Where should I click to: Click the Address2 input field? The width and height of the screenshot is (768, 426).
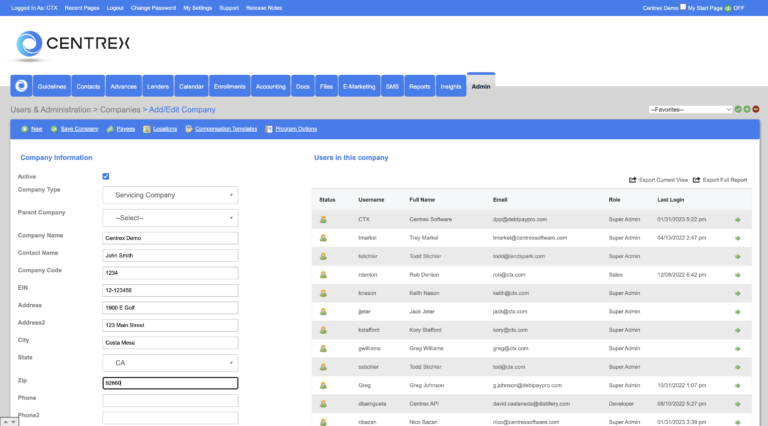coord(170,325)
